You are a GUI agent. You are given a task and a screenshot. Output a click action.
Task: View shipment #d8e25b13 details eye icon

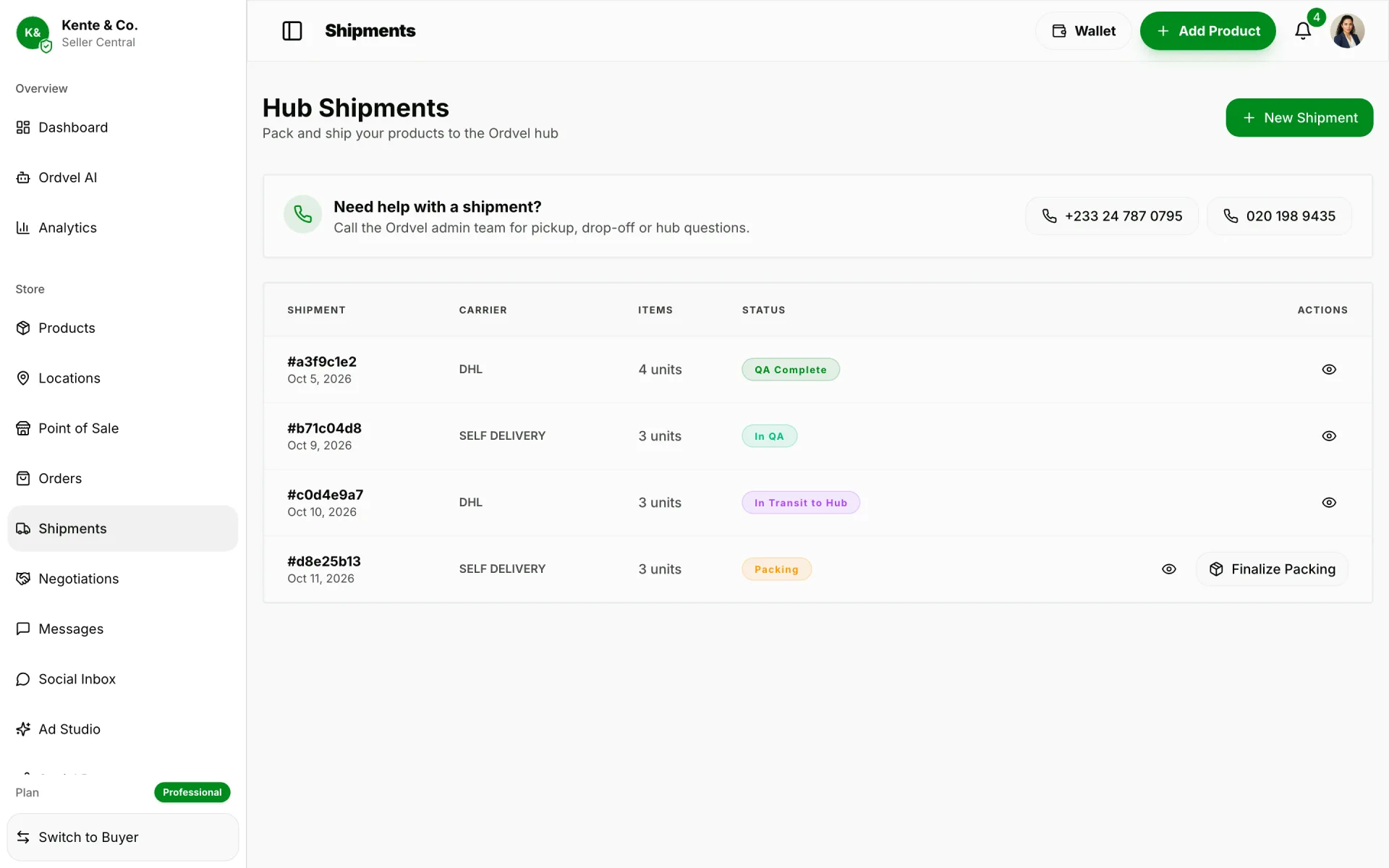pyautogui.click(x=1169, y=569)
